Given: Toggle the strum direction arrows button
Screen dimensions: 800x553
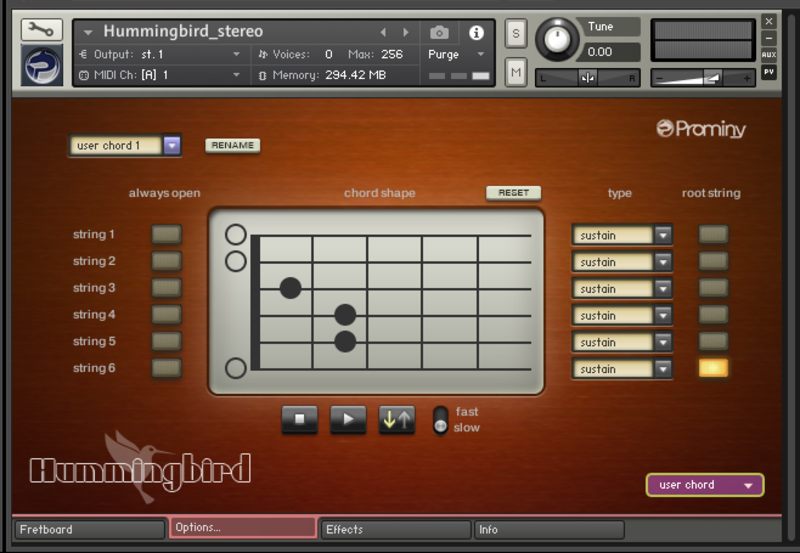Looking at the screenshot, I should coord(396,419).
